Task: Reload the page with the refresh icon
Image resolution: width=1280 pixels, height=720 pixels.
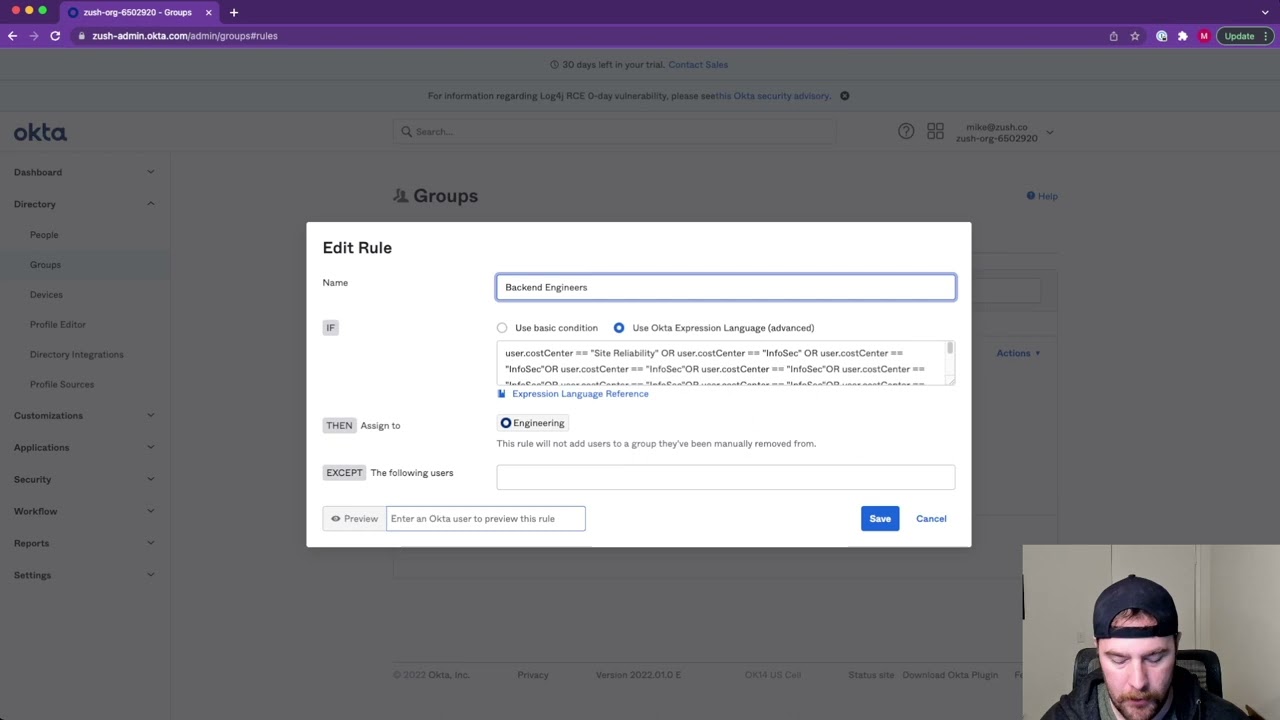Action: click(x=55, y=36)
